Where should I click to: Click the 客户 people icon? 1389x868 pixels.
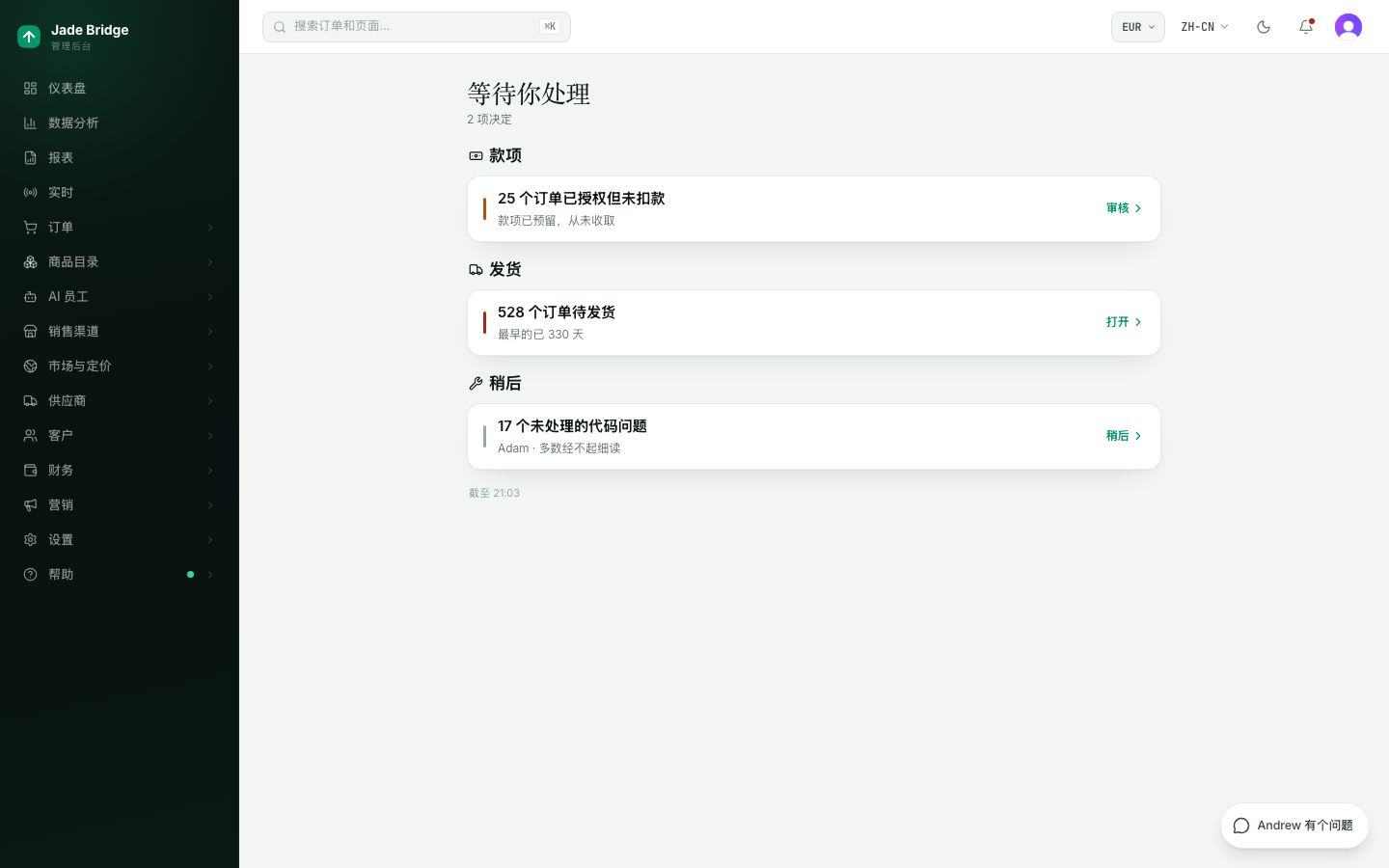pyautogui.click(x=30, y=435)
